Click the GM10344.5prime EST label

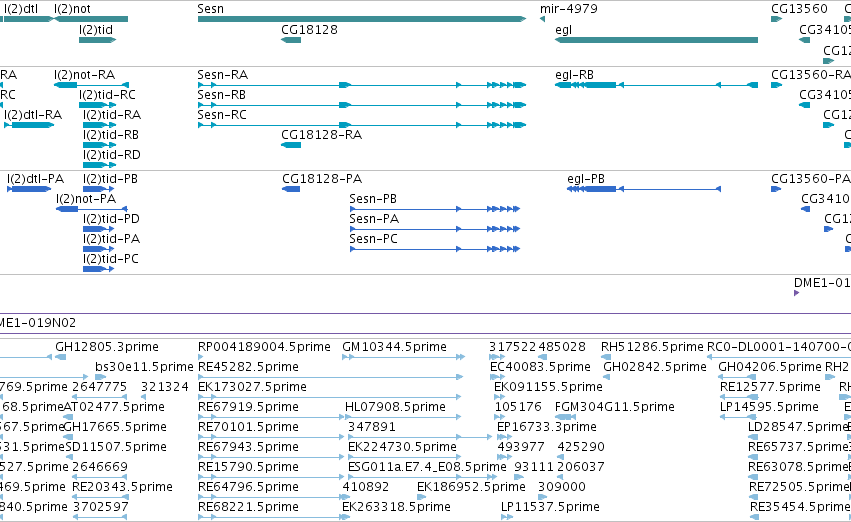click(395, 347)
